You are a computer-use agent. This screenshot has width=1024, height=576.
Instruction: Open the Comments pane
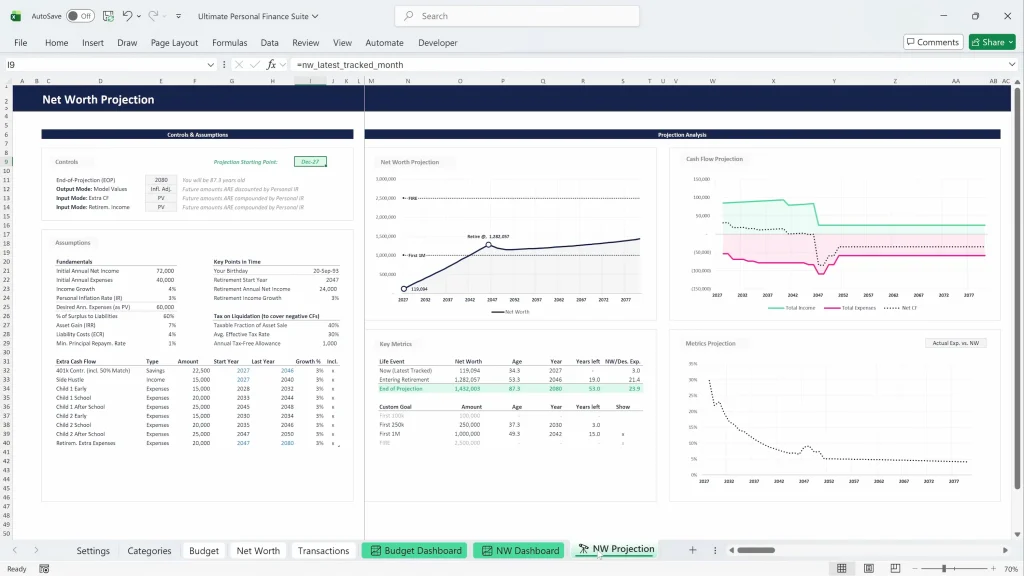[932, 42]
